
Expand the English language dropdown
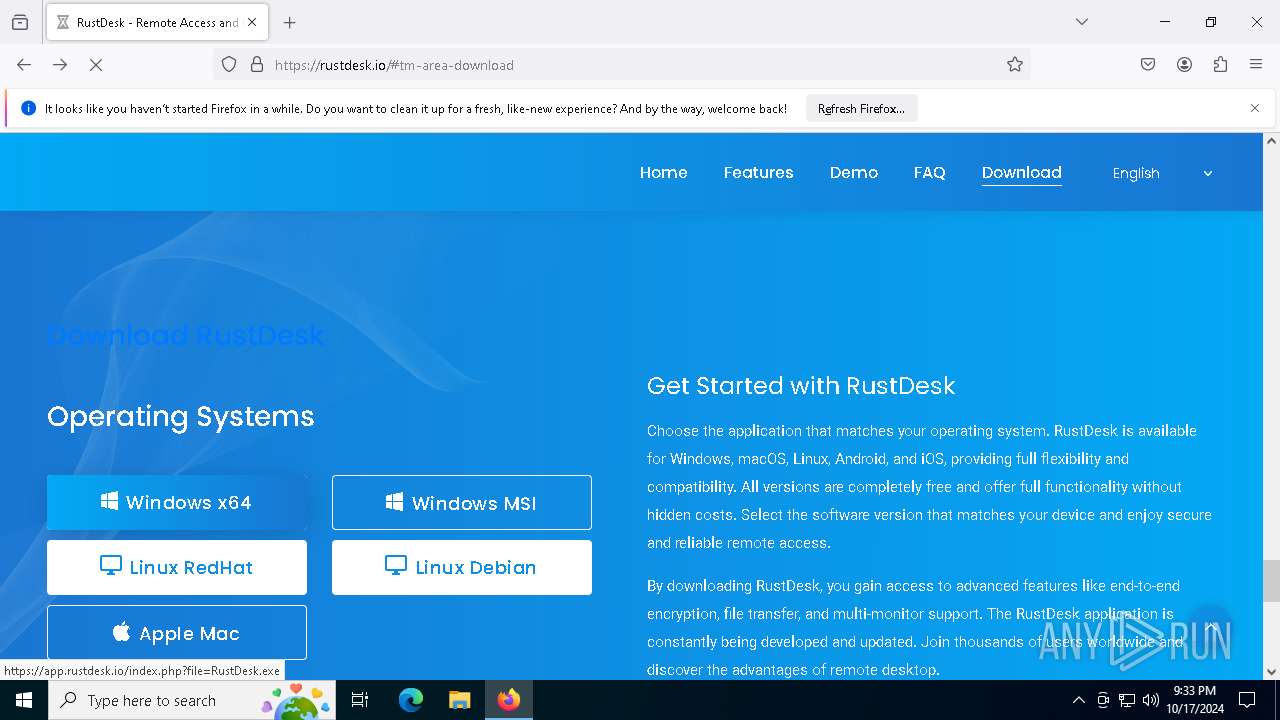click(1162, 173)
